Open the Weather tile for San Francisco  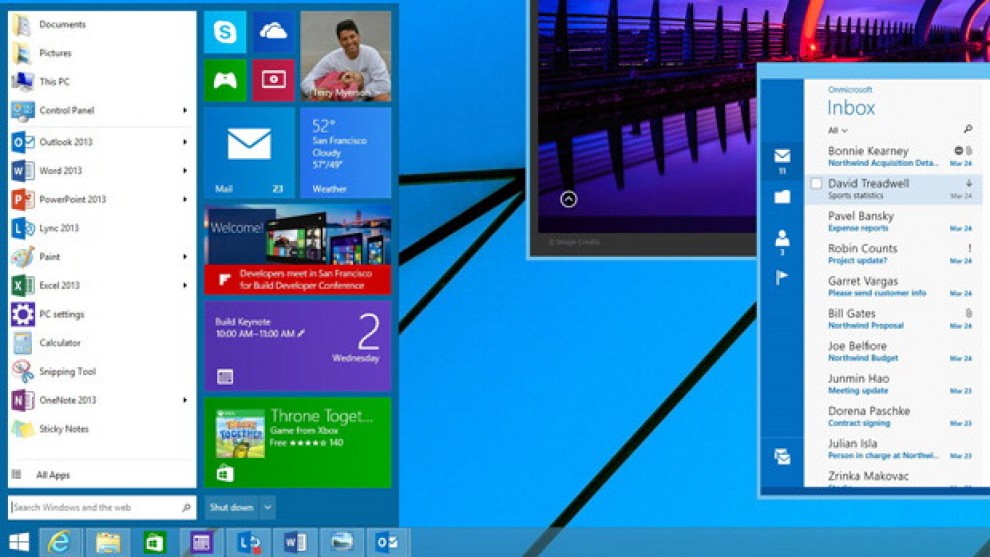(345, 153)
